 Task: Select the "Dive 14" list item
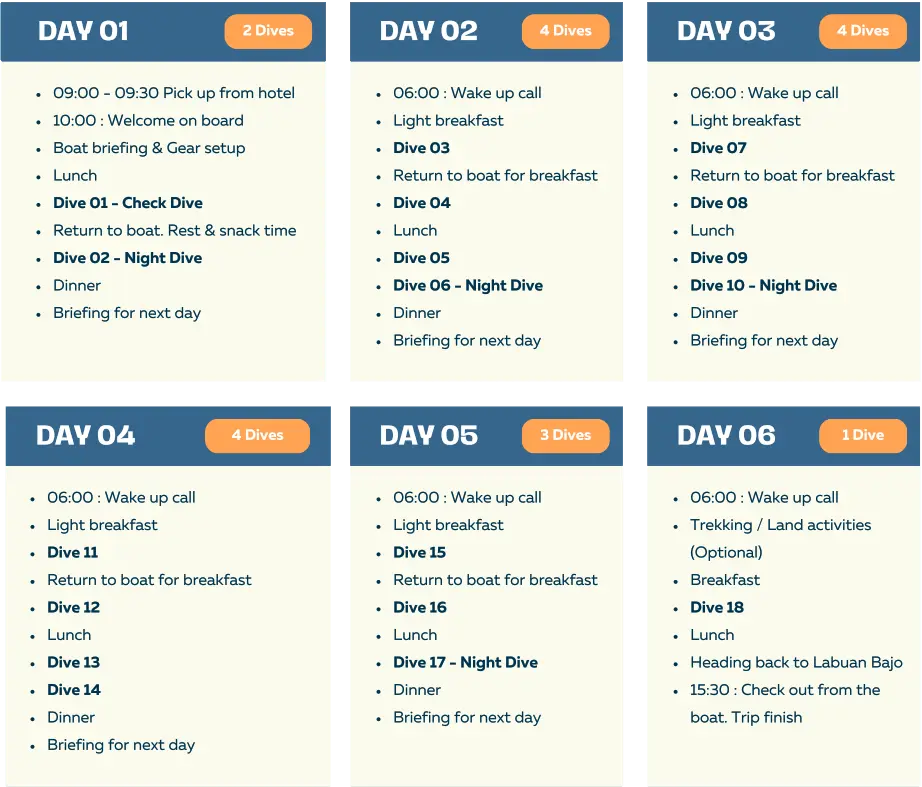coord(74,690)
